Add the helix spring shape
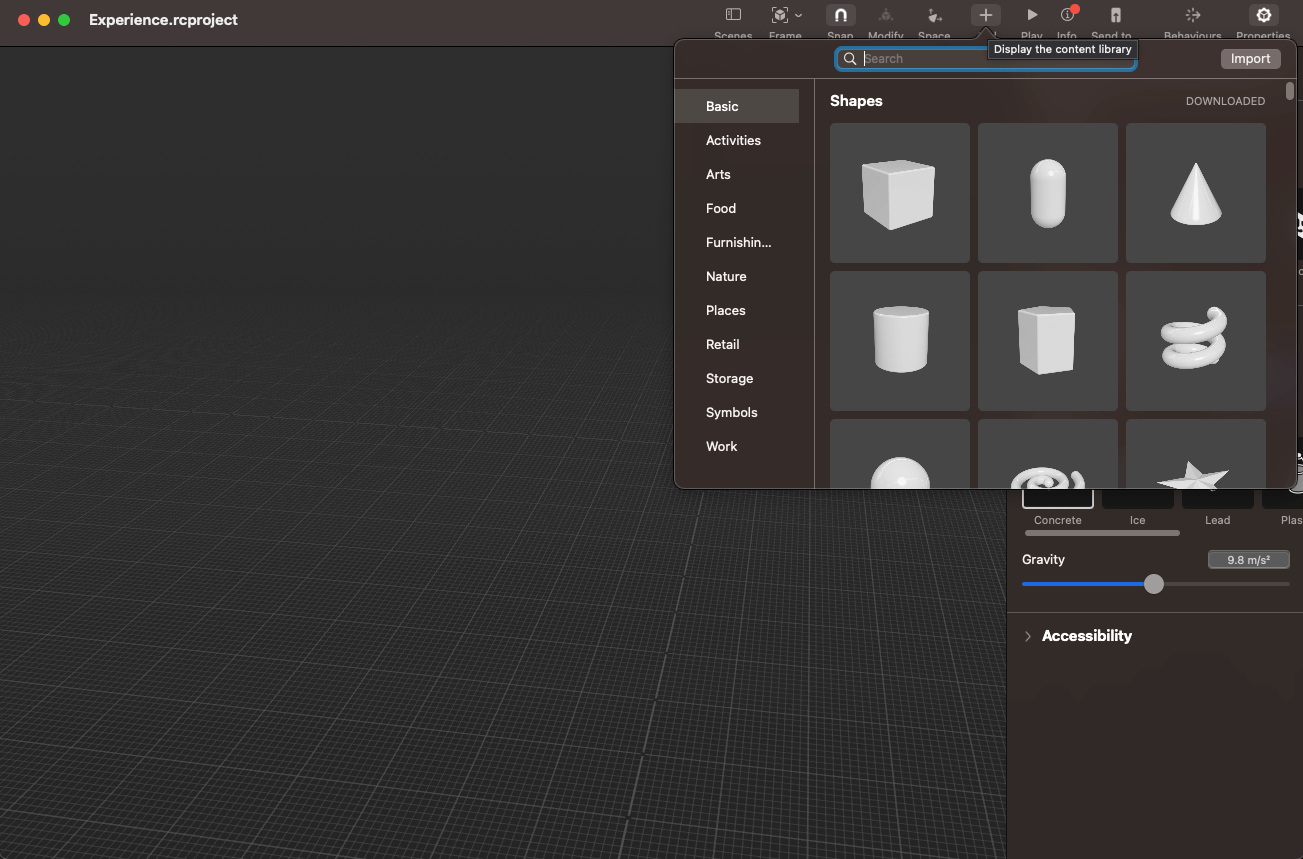The height and width of the screenshot is (859, 1303). click(1196, 341)
